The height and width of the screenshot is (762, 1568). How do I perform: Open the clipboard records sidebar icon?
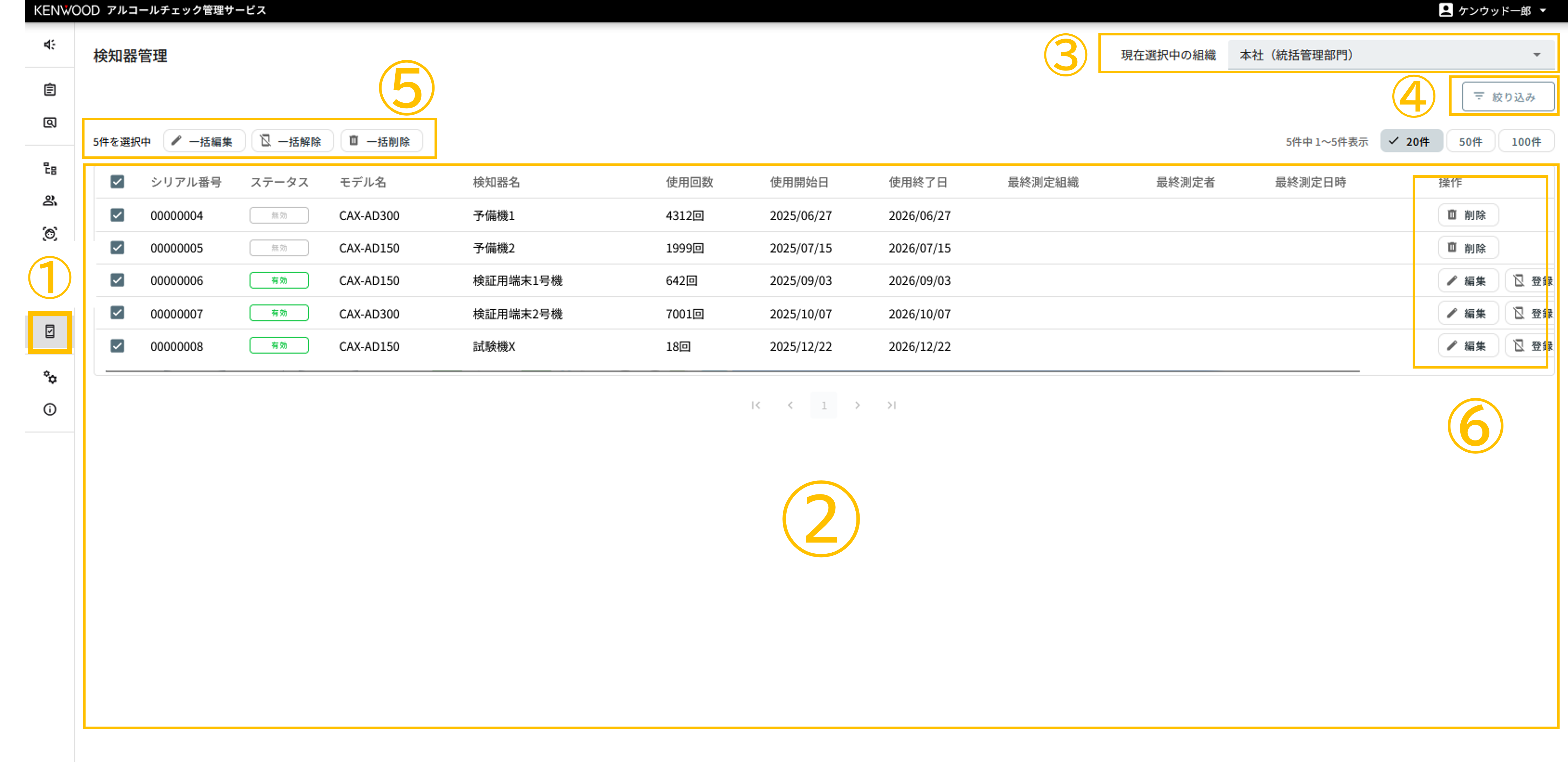50,89
